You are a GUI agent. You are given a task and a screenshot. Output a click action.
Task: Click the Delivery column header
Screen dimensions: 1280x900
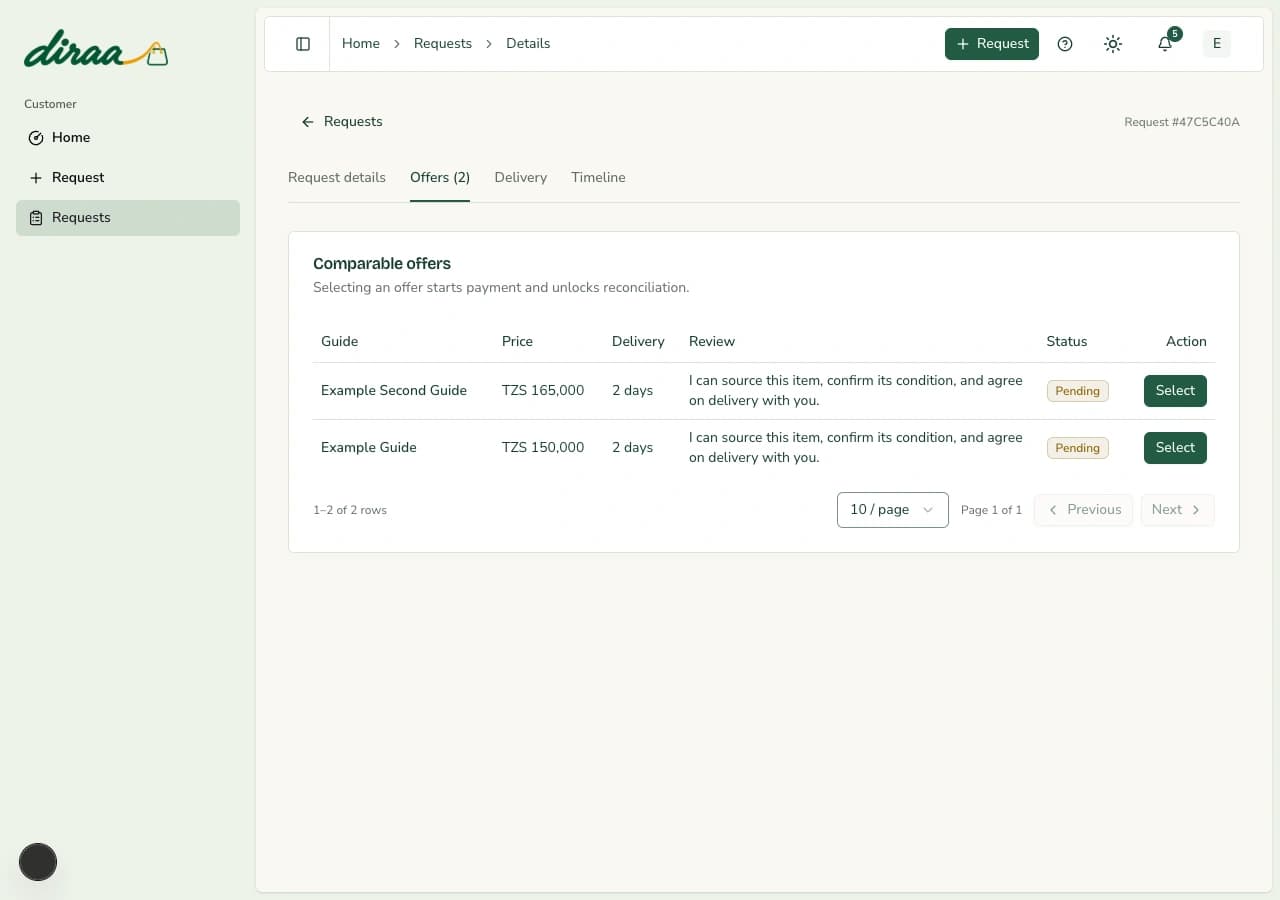click(x=638, y=342)
